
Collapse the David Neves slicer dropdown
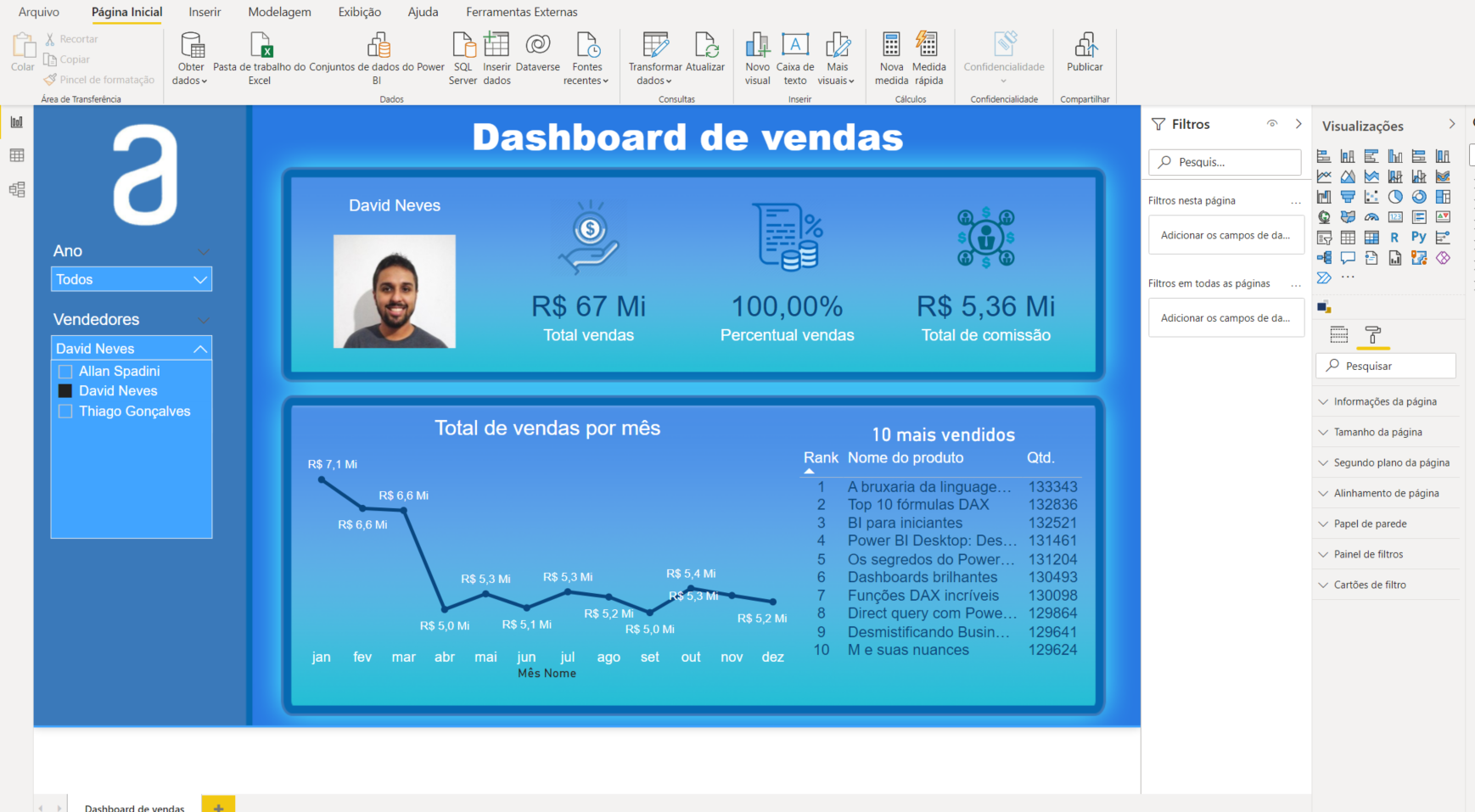(200, 349)
